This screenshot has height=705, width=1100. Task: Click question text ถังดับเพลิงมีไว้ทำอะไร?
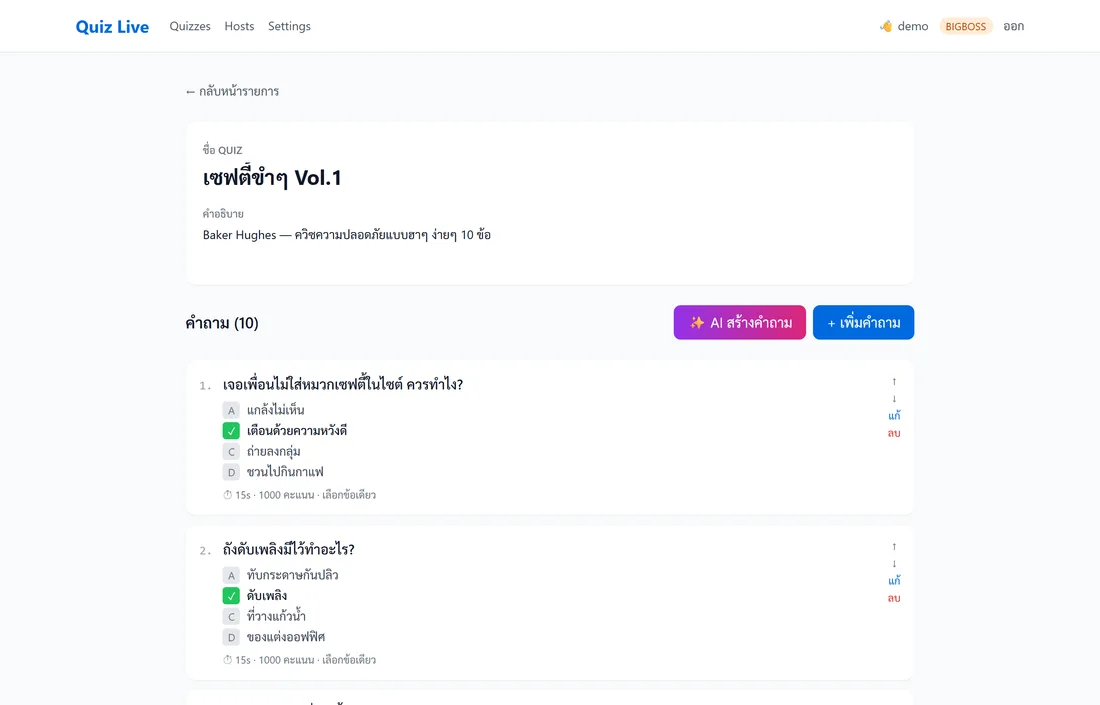(289, 549)
